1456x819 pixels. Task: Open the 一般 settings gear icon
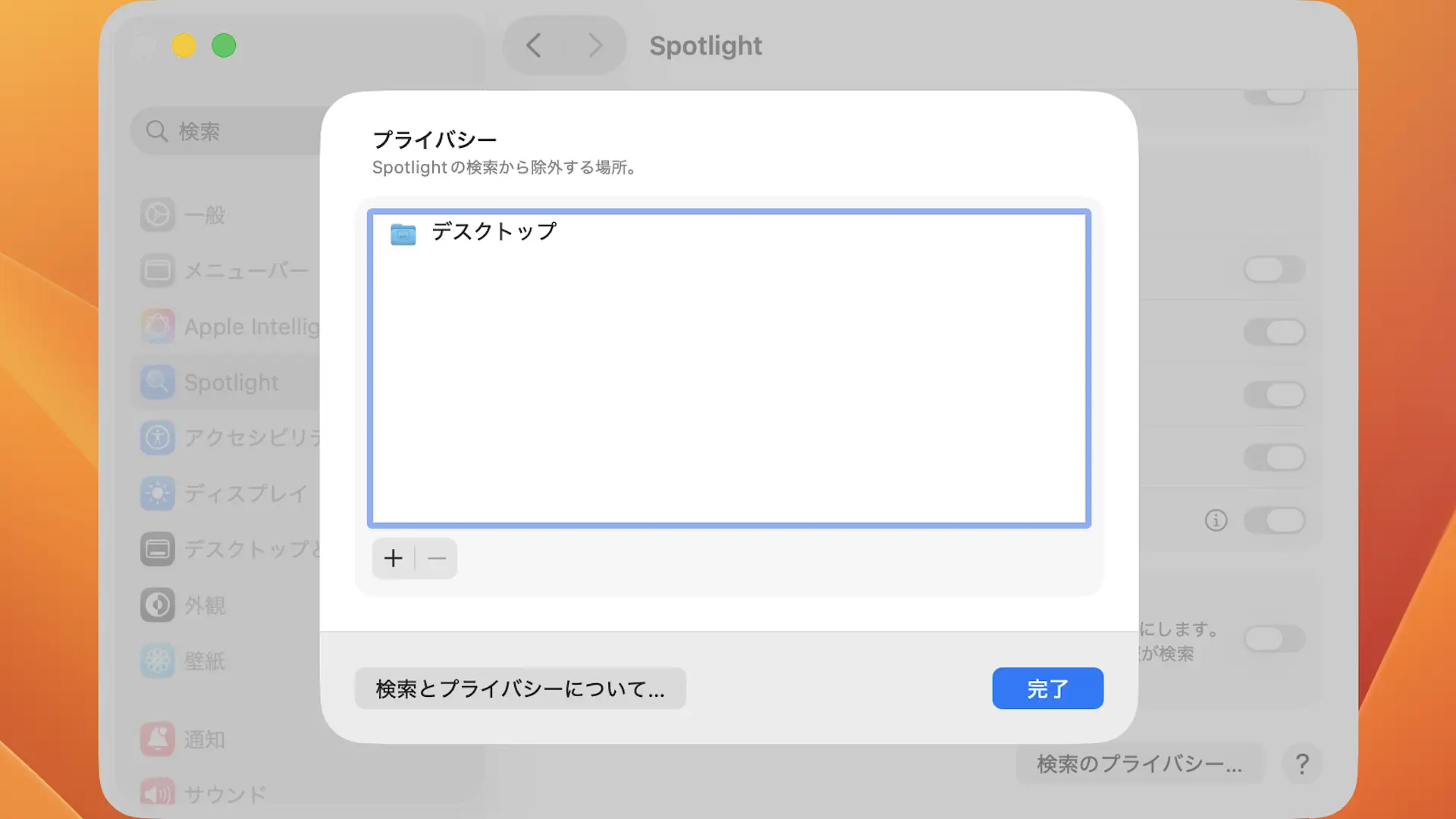157,215
